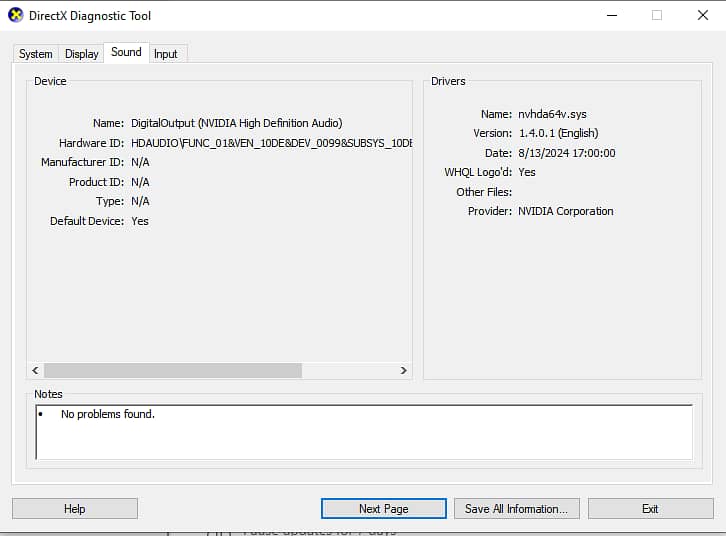Image resolution: width=726 pixels, height=536 pixels.
Task: Click the Device panel left scroll arrow
Action: pyautogui.click(x=35, y=370)
